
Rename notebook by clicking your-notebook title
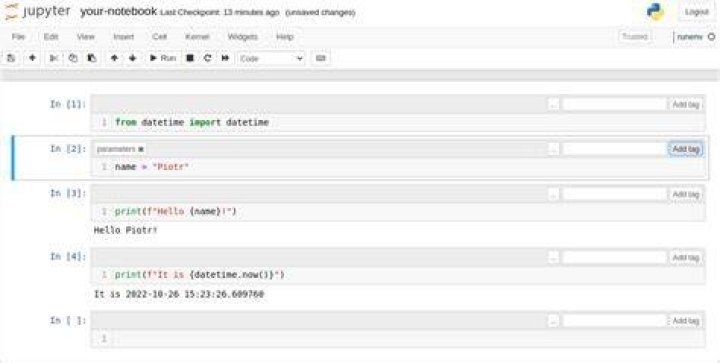point(118,11)
